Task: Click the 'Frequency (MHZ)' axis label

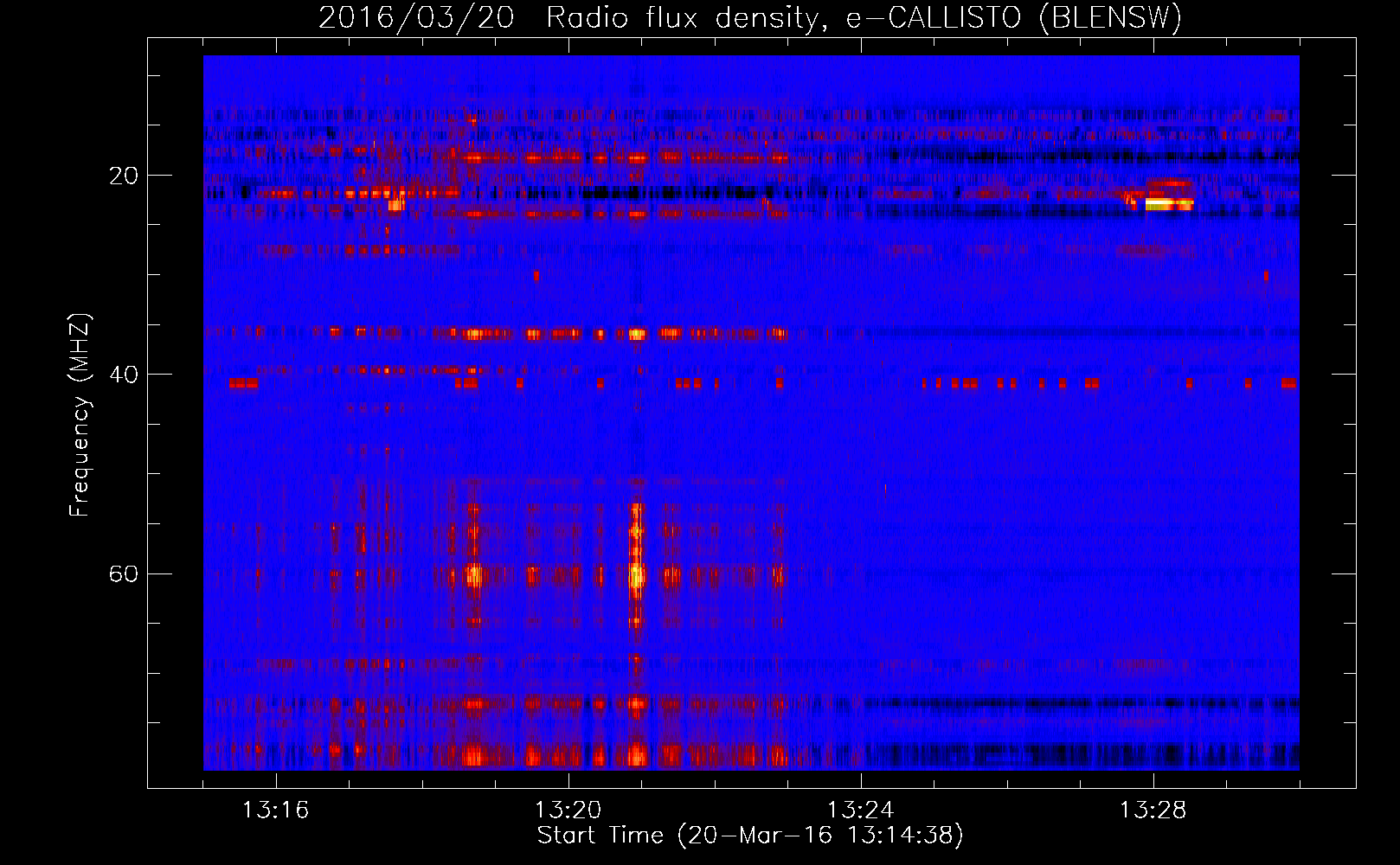Action: (80, 415)
